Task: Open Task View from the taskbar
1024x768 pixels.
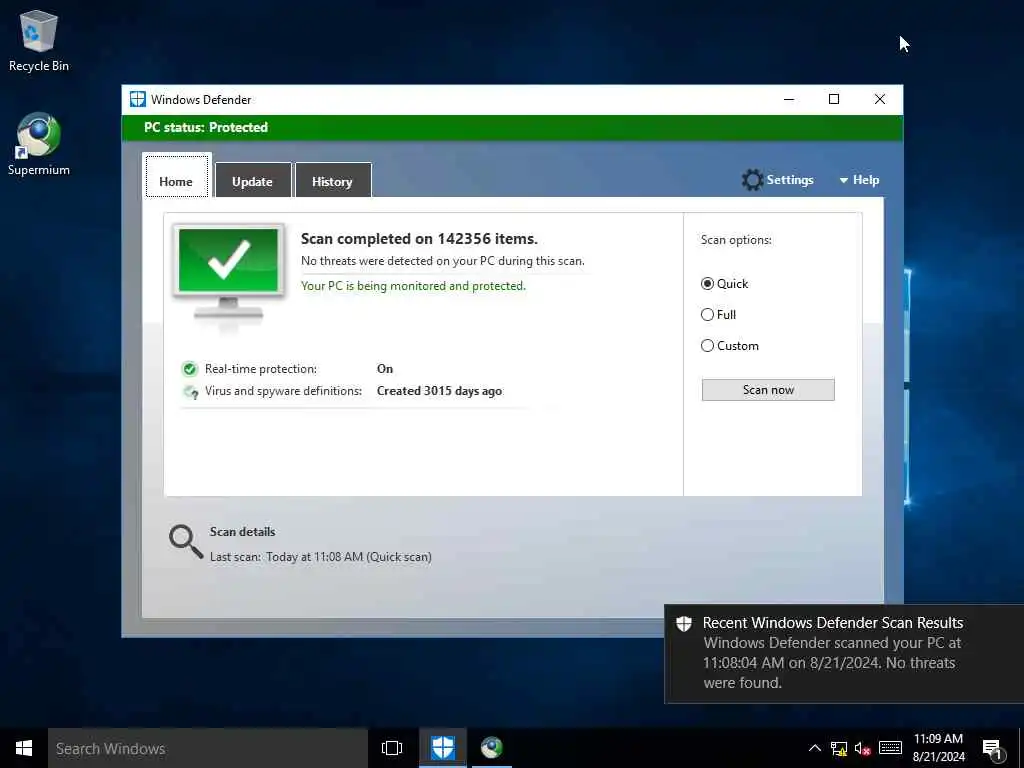Action: pos(392,748)
